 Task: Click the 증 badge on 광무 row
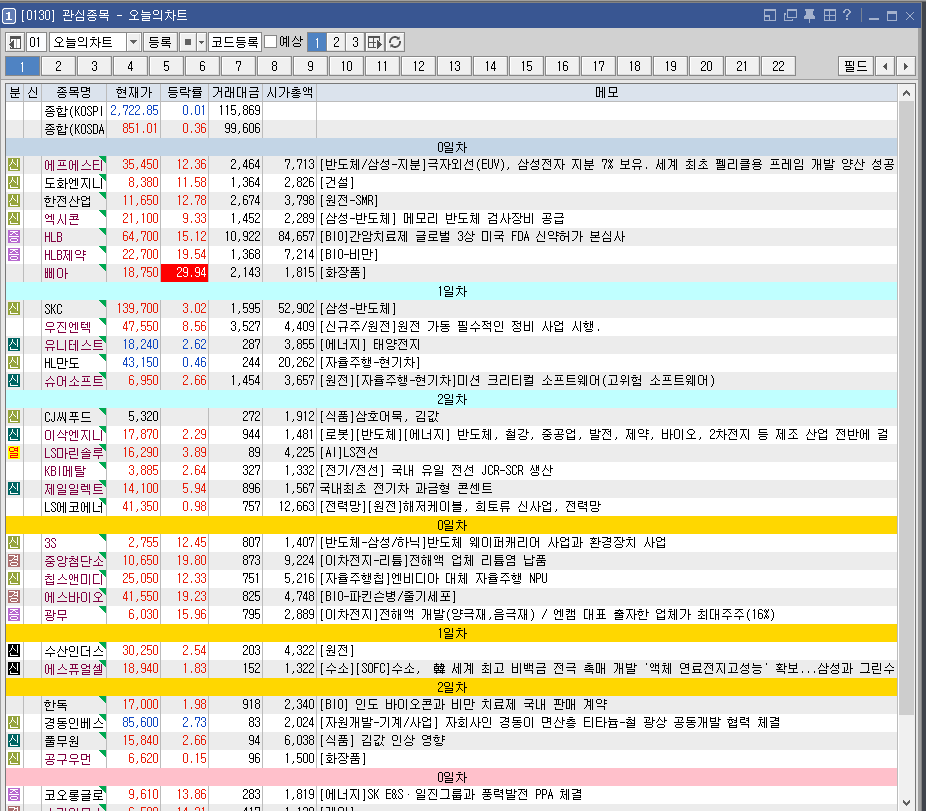(14, 614)
